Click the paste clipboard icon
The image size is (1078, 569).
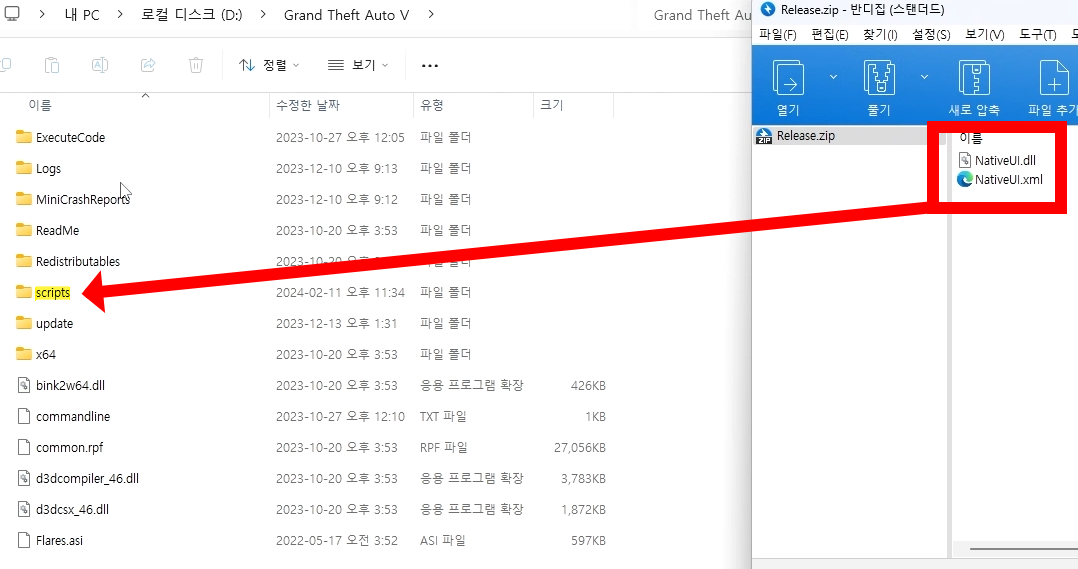coord(52,65)
